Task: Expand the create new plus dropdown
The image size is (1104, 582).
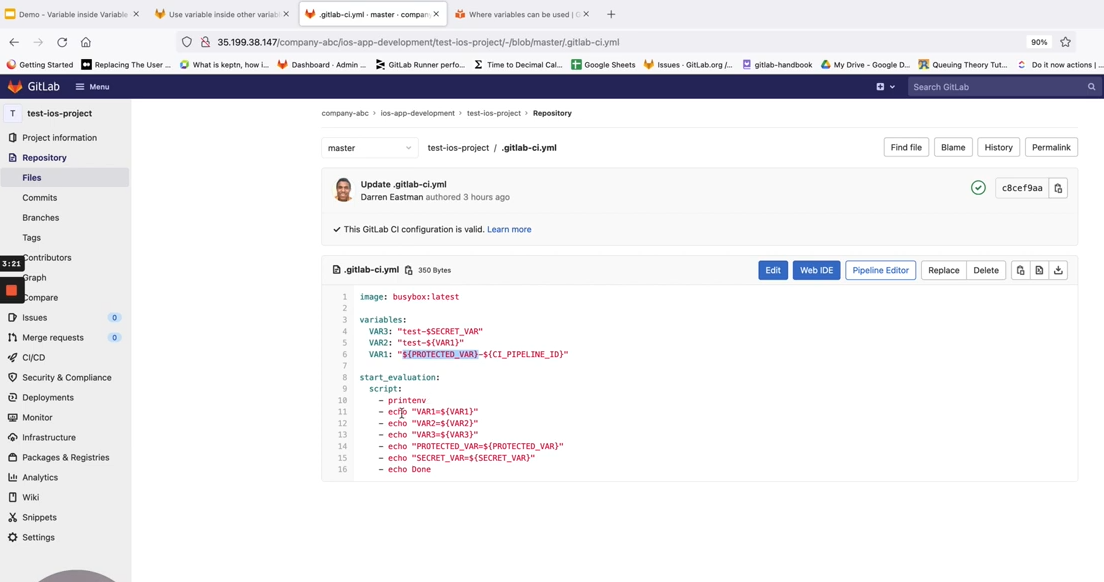Action: pyautogui.click(x=884, y=87)
